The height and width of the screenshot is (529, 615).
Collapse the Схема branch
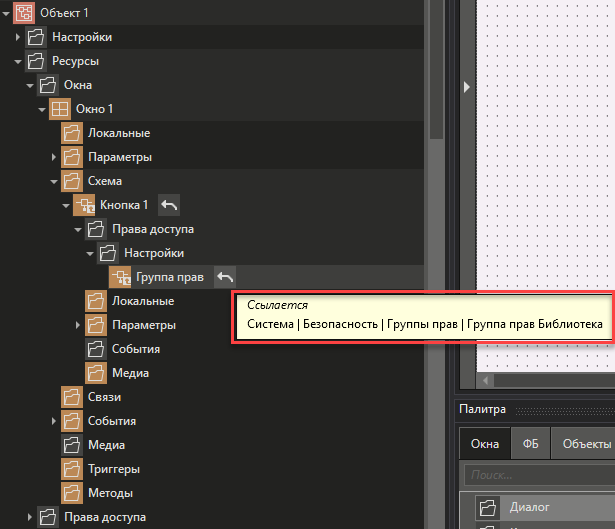tap(54, 181)
